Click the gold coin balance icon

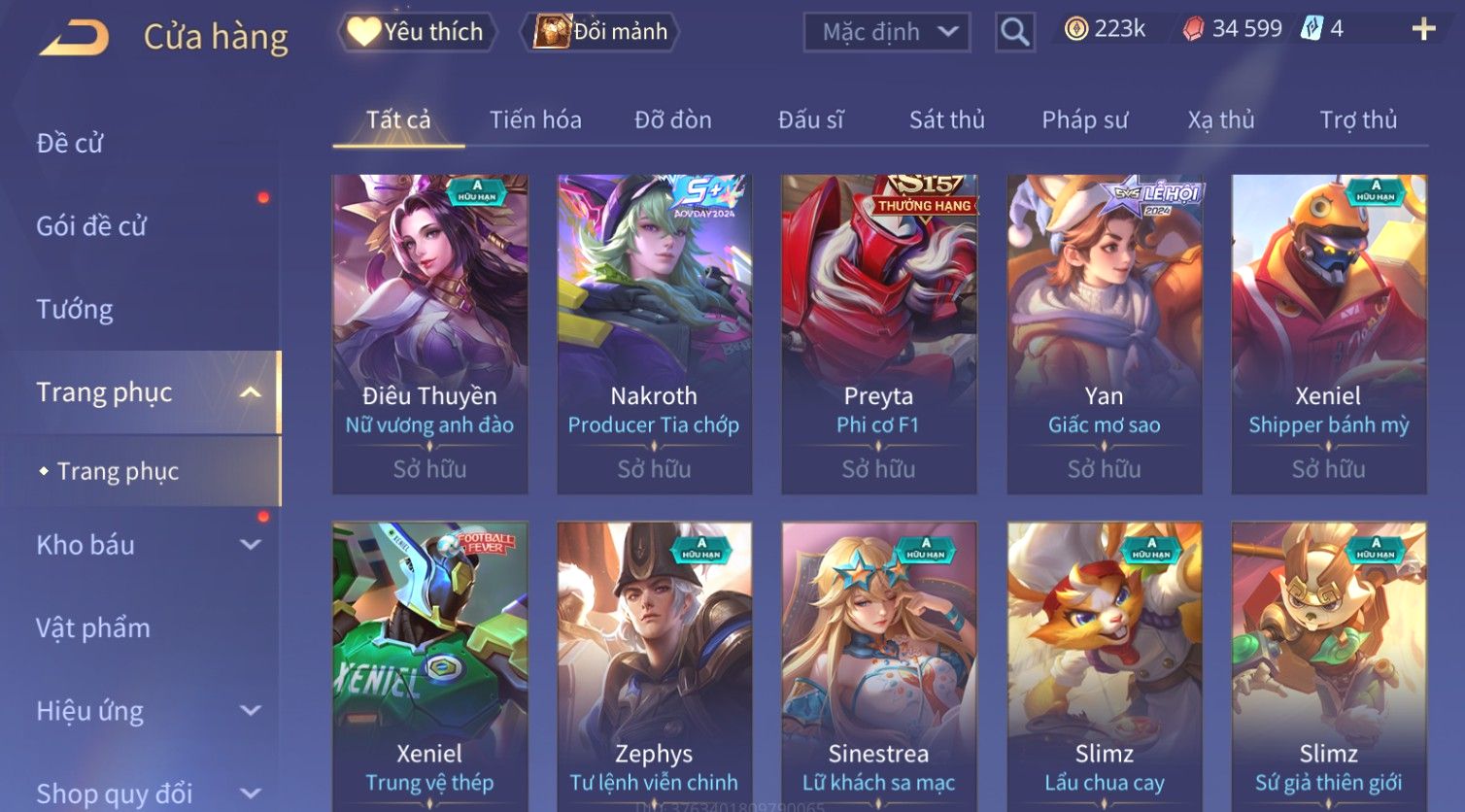[1075, 29]
